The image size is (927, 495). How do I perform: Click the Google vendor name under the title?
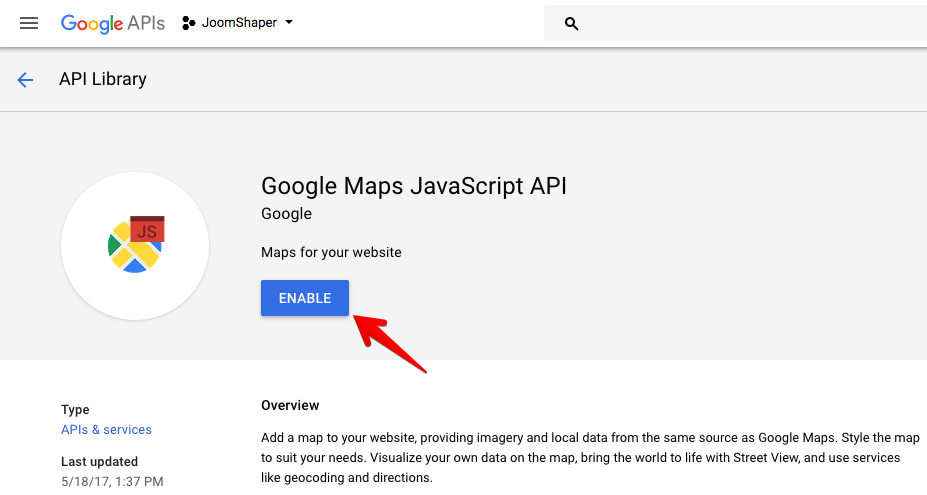(286, 214)
